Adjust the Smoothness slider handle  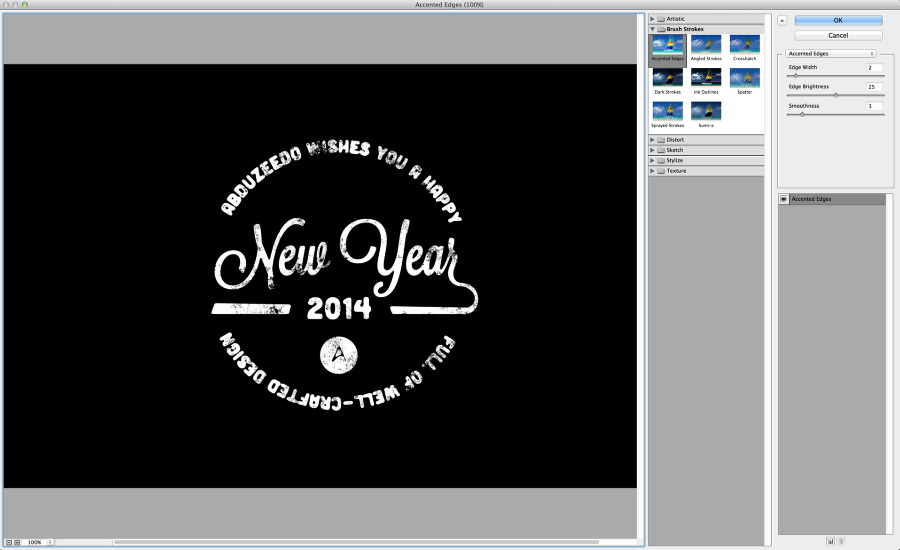[802, 115]
